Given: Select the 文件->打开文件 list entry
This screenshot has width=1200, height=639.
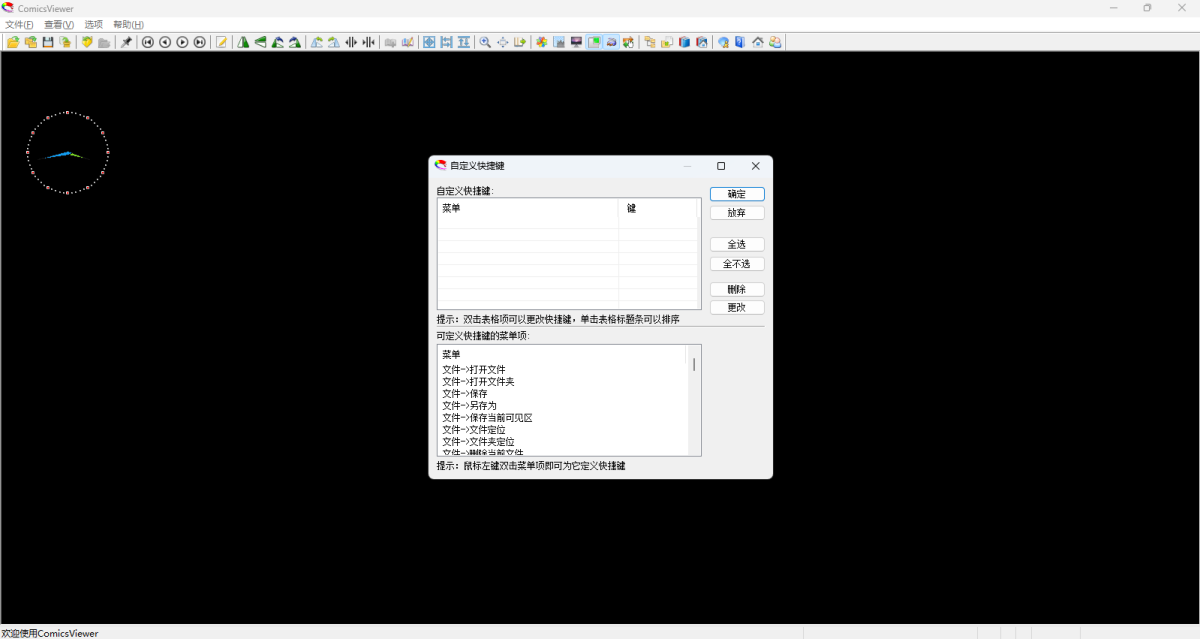Looking at the screenshot, I should (472, 369).
